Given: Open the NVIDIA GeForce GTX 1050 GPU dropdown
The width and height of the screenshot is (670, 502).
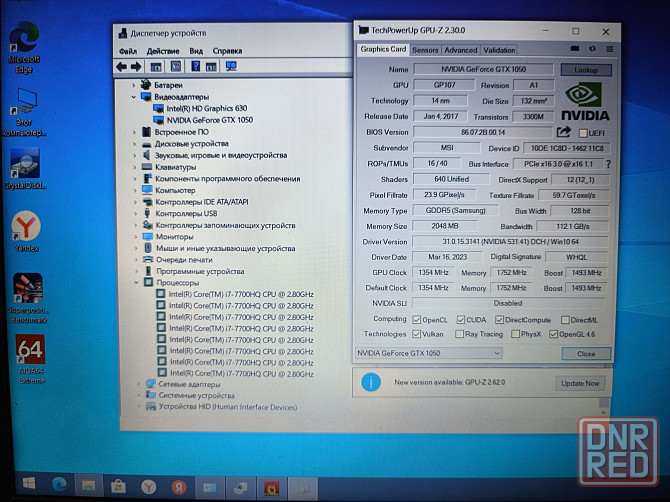Looking at the screenshot, I should click(429, 353).
